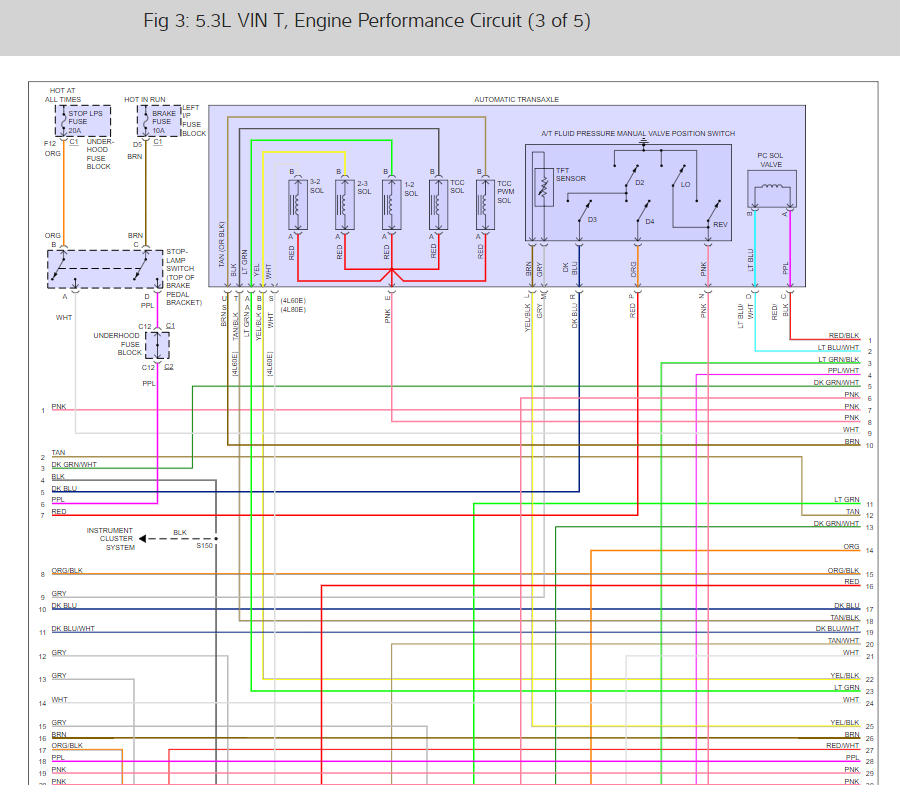Click the TFT SENSOR resistor symbol
Viewport: 900px width, 798px height.
pyautogui.click(x=544, y=188)
